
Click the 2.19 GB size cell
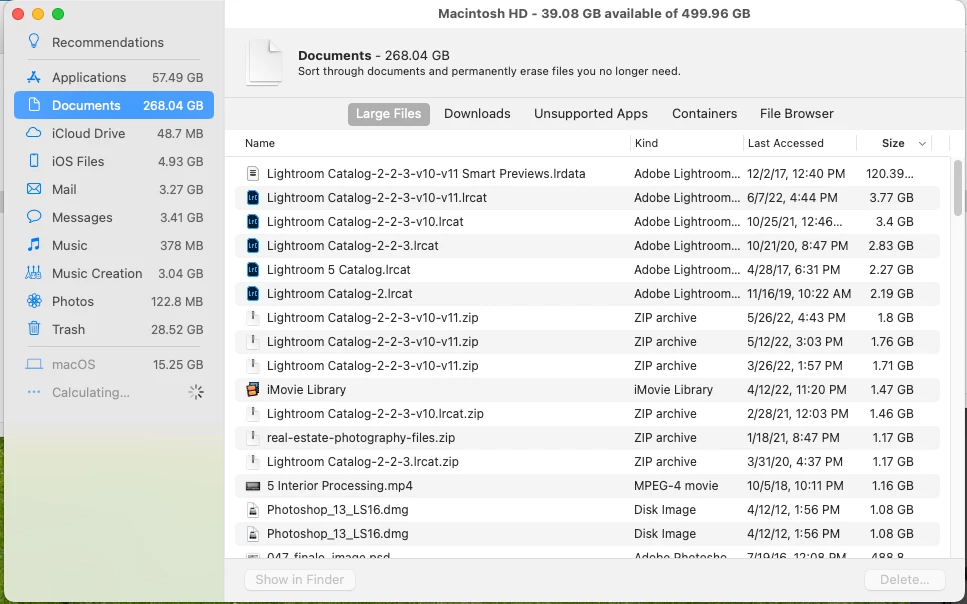892,294
